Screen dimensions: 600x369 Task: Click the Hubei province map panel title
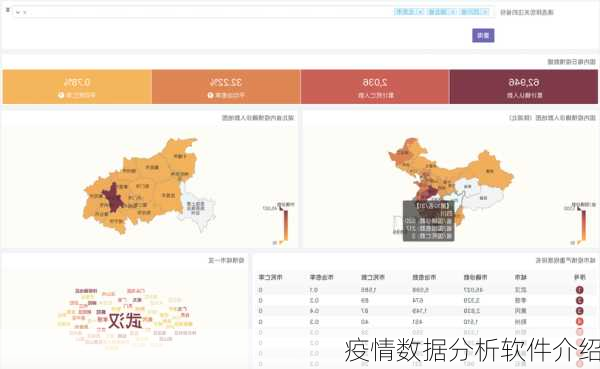pyautogui.click(x=258, y=118)
